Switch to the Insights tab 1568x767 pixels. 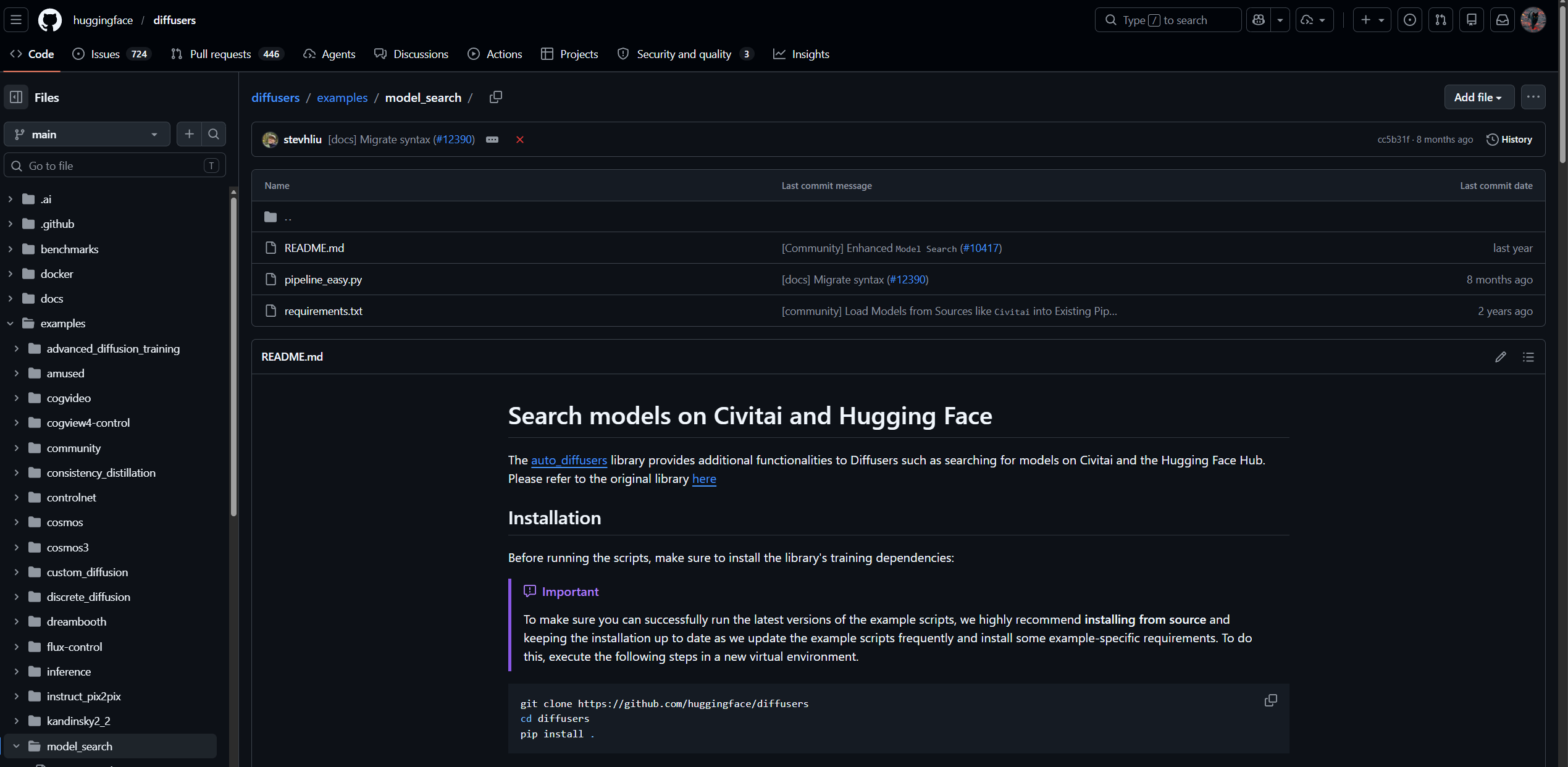pyautogui.click(x=801, y=54)
